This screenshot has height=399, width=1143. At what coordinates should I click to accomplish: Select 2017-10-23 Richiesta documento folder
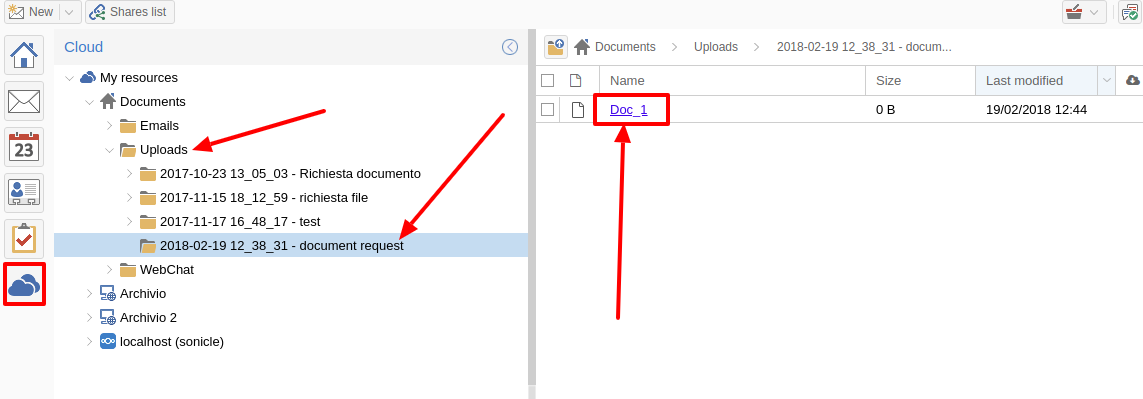click(290, 174)
